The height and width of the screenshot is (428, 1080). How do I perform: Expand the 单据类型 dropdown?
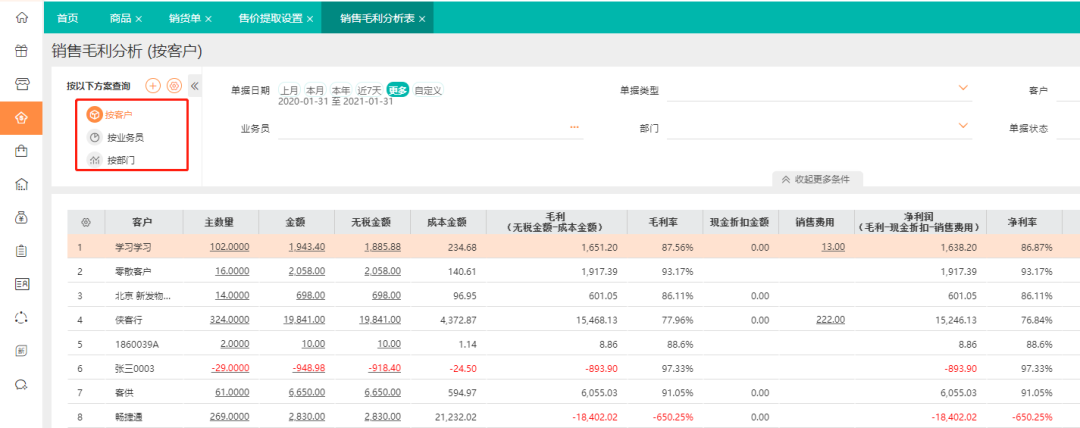click(x=963, y=89)
